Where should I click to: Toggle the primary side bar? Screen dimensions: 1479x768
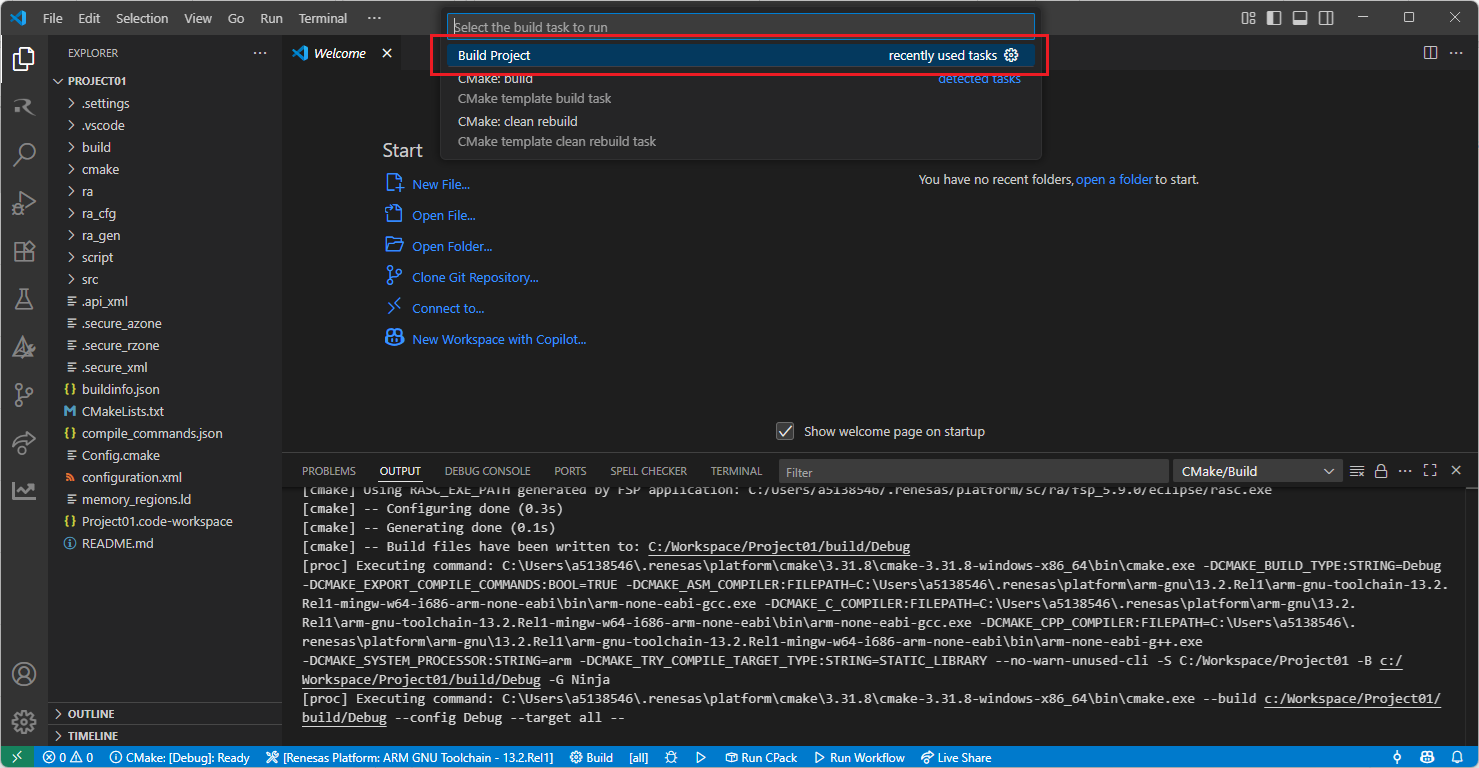point(1274,18)
